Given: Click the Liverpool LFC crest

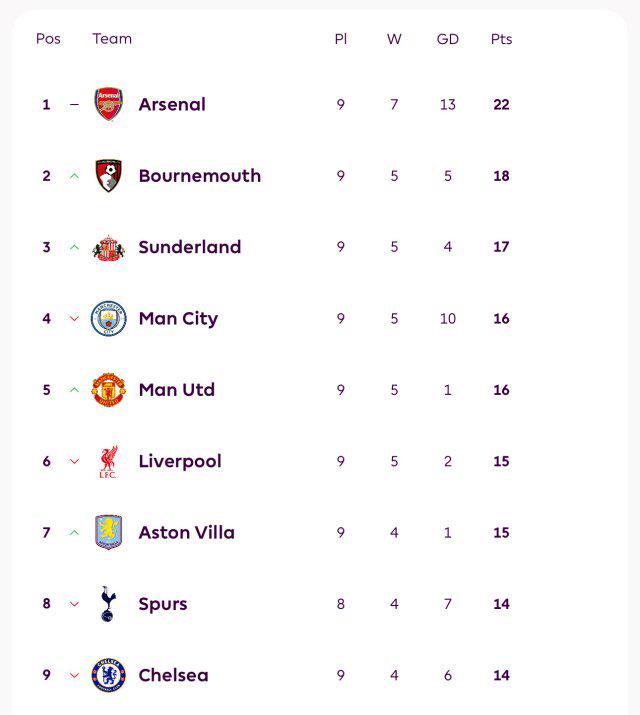Looking at the screenshot, I should [108, 461].
